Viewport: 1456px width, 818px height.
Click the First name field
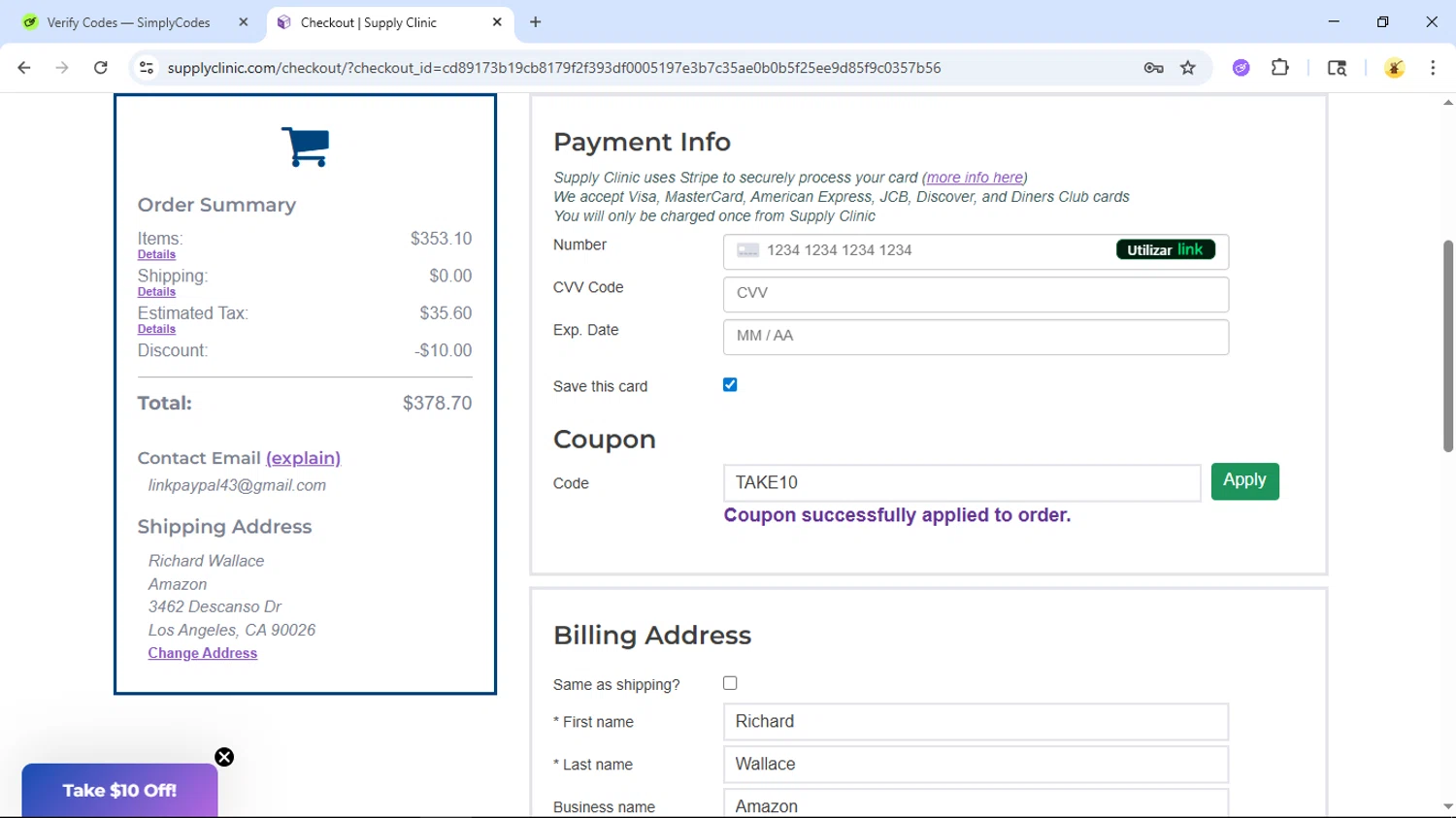tap(976, 722)
